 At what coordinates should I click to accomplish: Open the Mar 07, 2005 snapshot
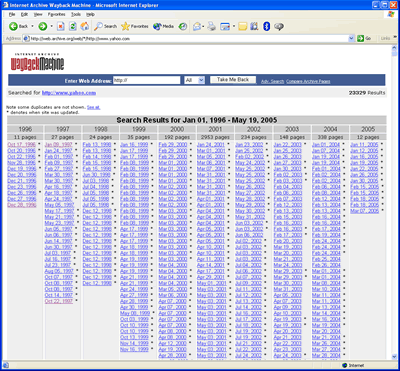365,211
